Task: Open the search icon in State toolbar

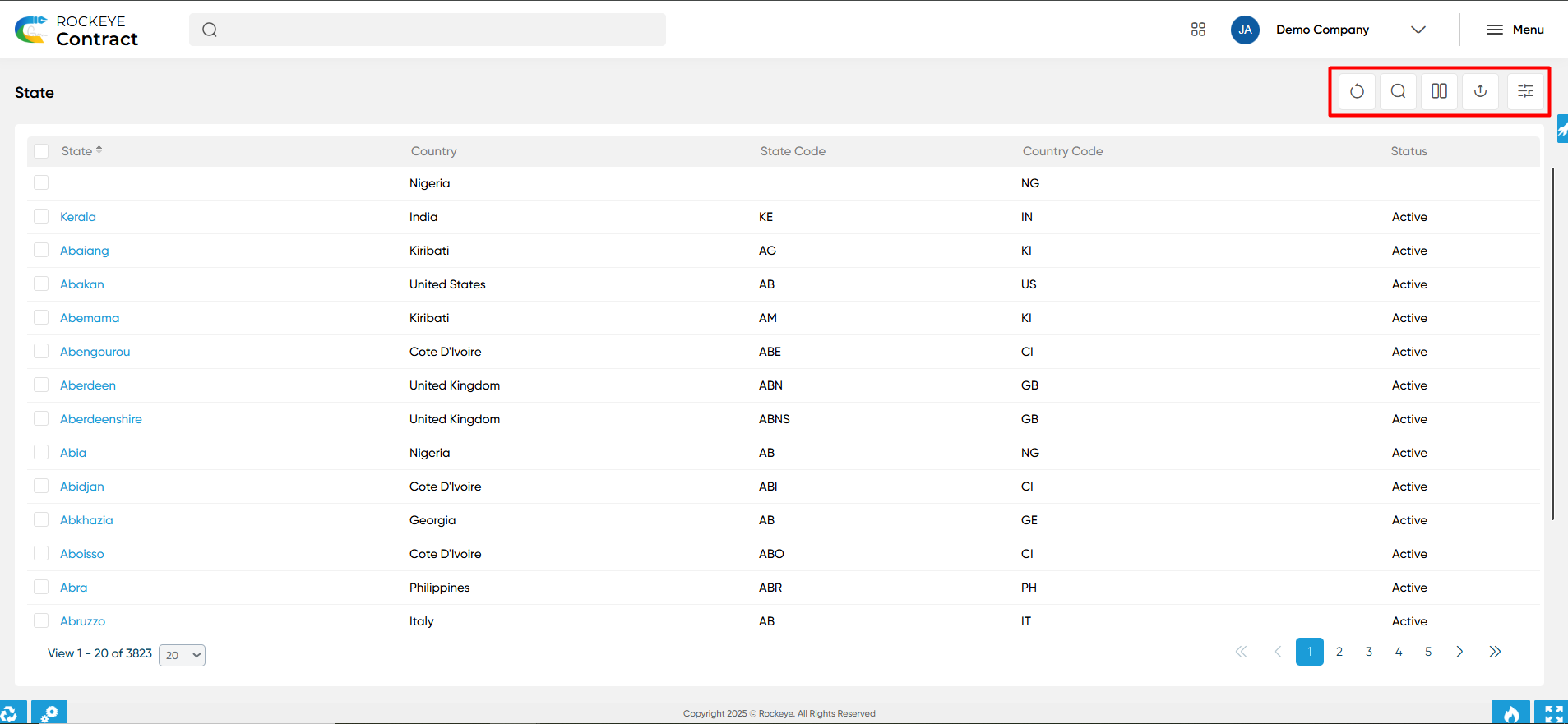Action: (1398, 91)
